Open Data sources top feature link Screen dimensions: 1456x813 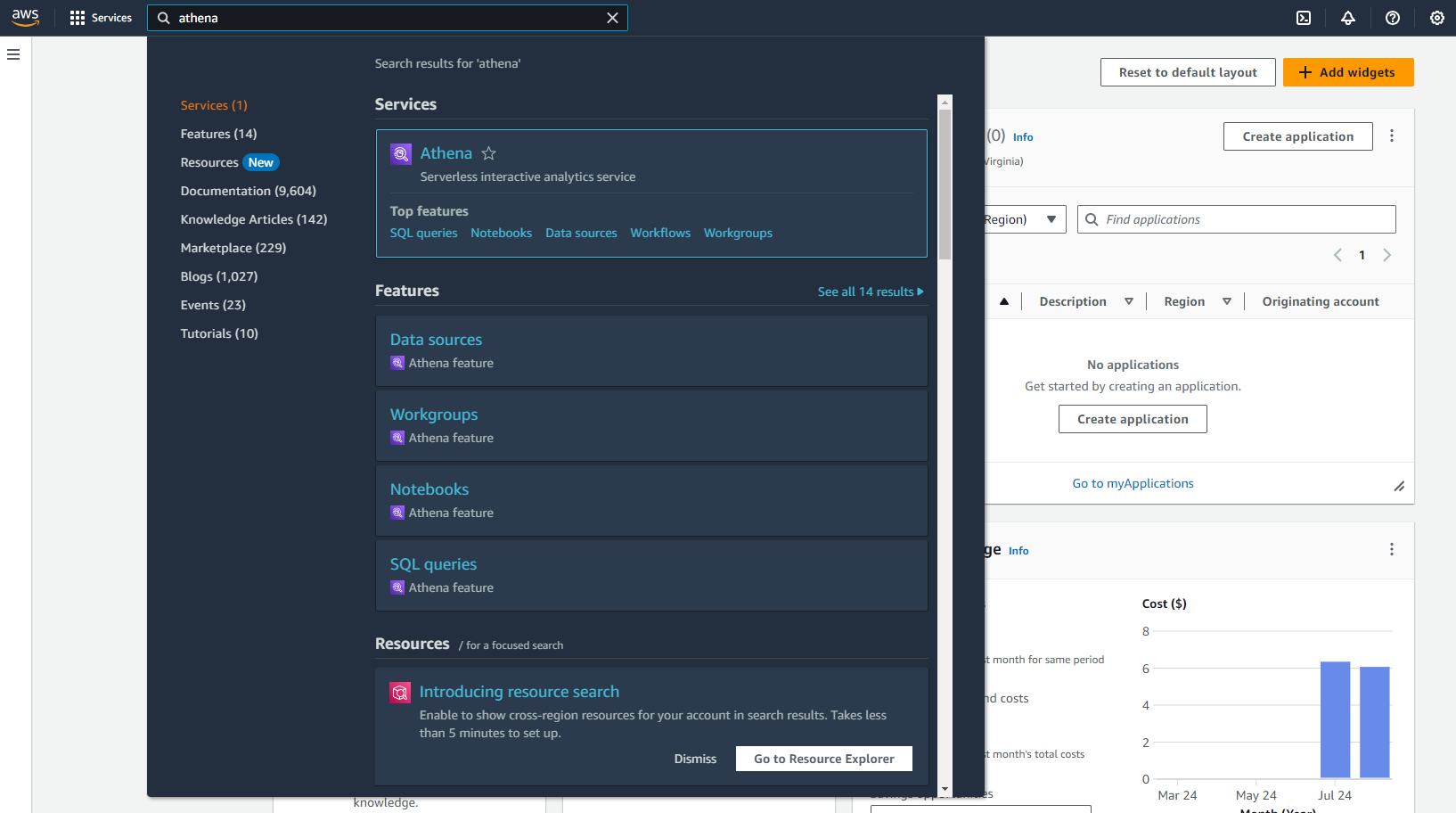tap(581, 233)
